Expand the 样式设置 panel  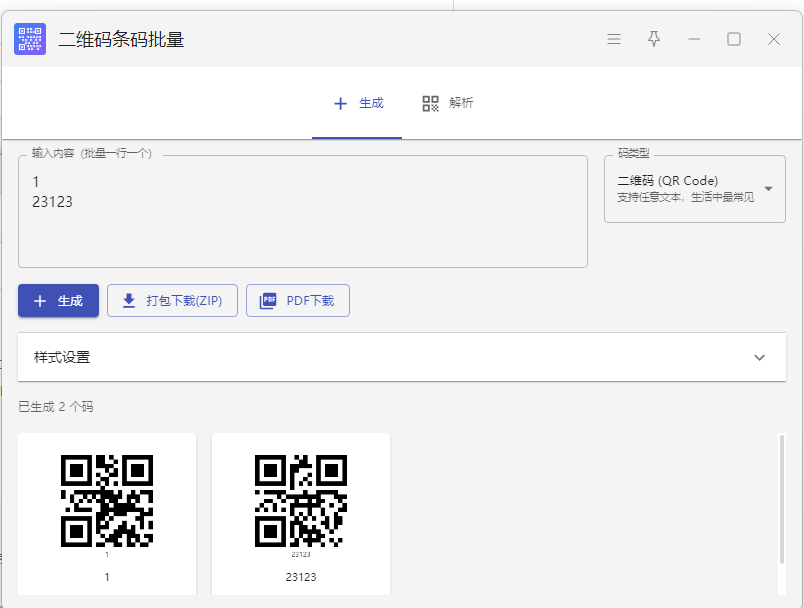click(x=402, y=357)
